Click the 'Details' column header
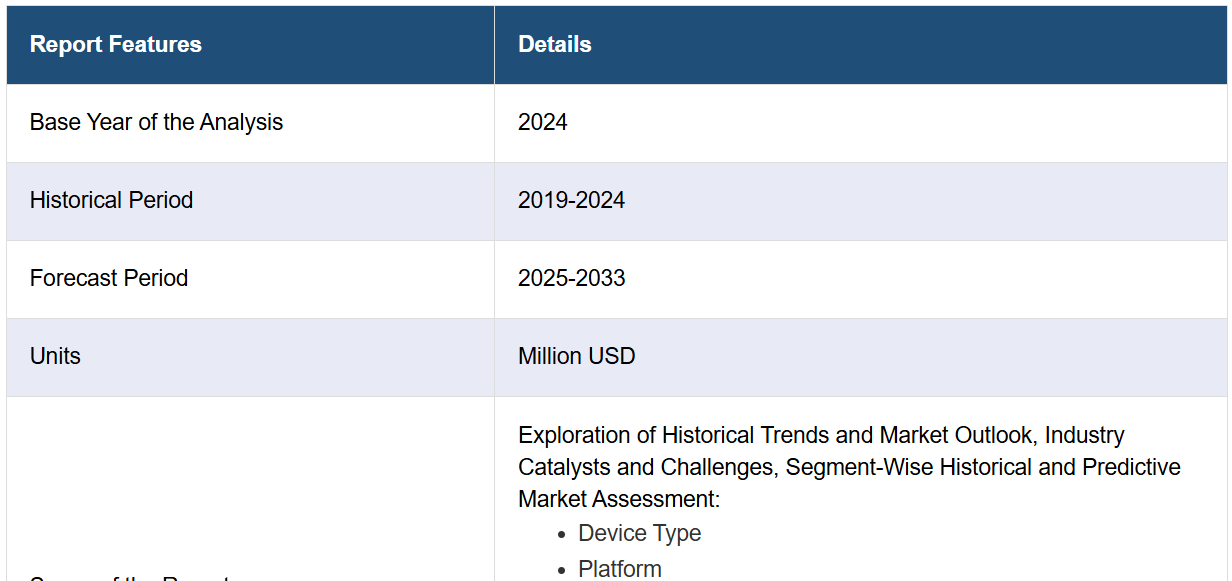Image resolution: width=1232 pixels, height=581 pixels. 861,45
